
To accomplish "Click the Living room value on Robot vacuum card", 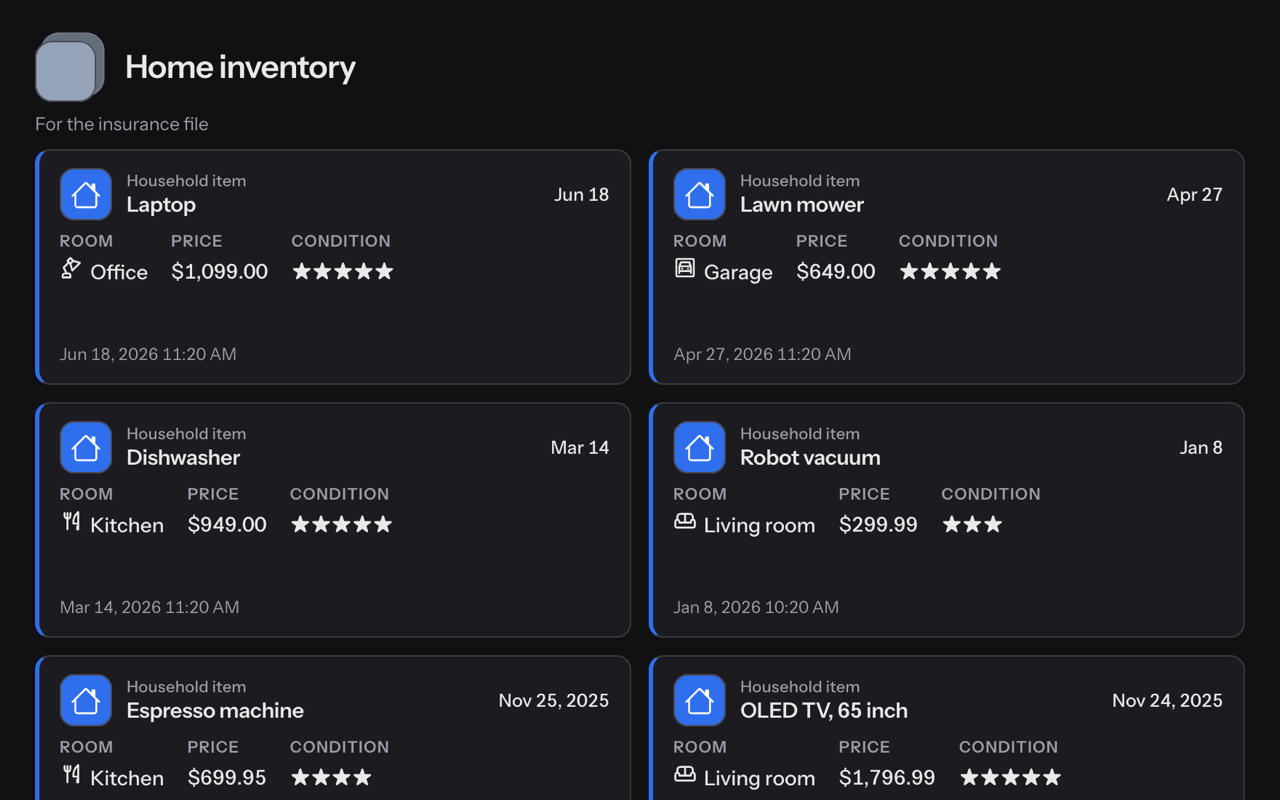I will pos(759,525).
